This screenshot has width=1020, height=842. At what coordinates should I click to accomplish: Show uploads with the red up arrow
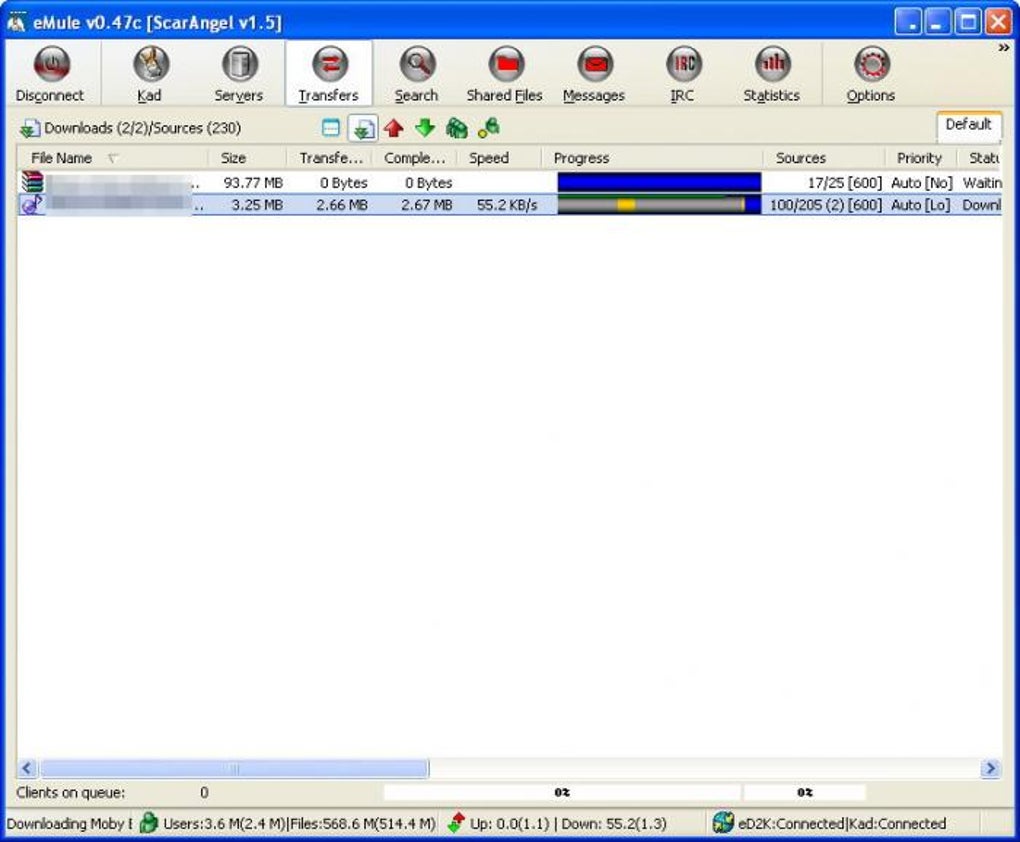point(394,128)
